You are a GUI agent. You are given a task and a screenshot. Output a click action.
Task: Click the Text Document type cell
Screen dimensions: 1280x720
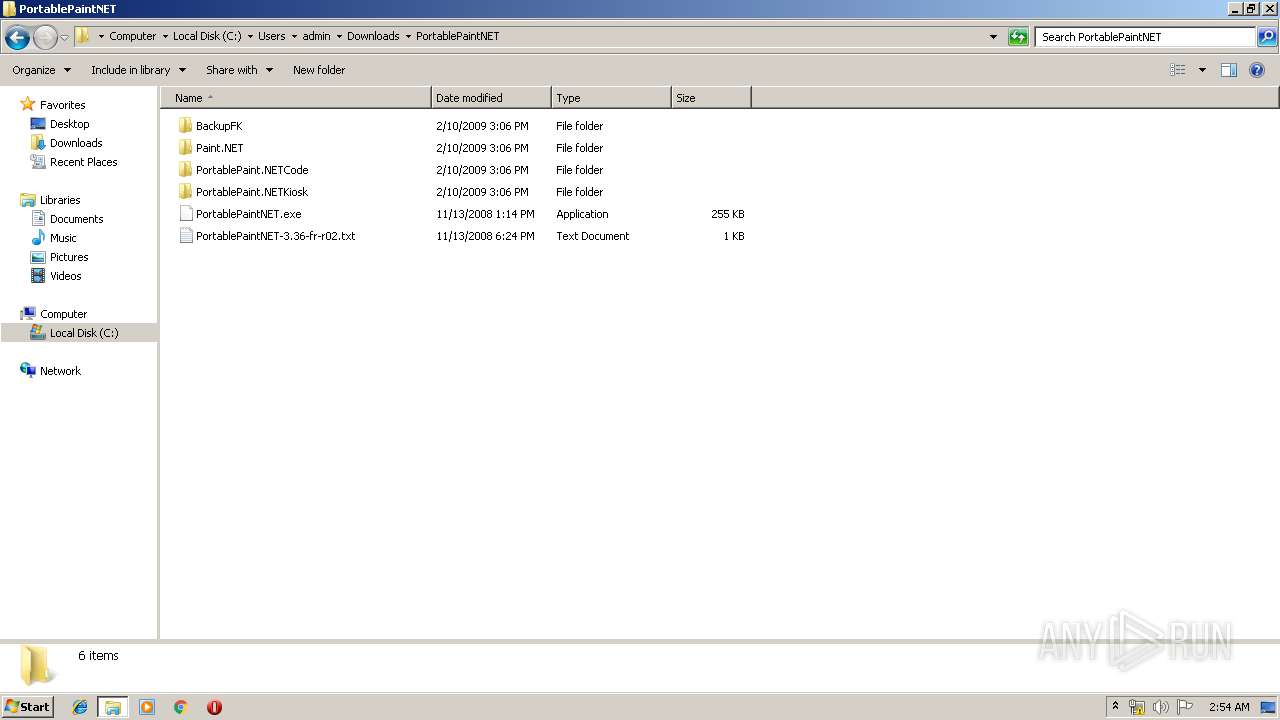593,236
